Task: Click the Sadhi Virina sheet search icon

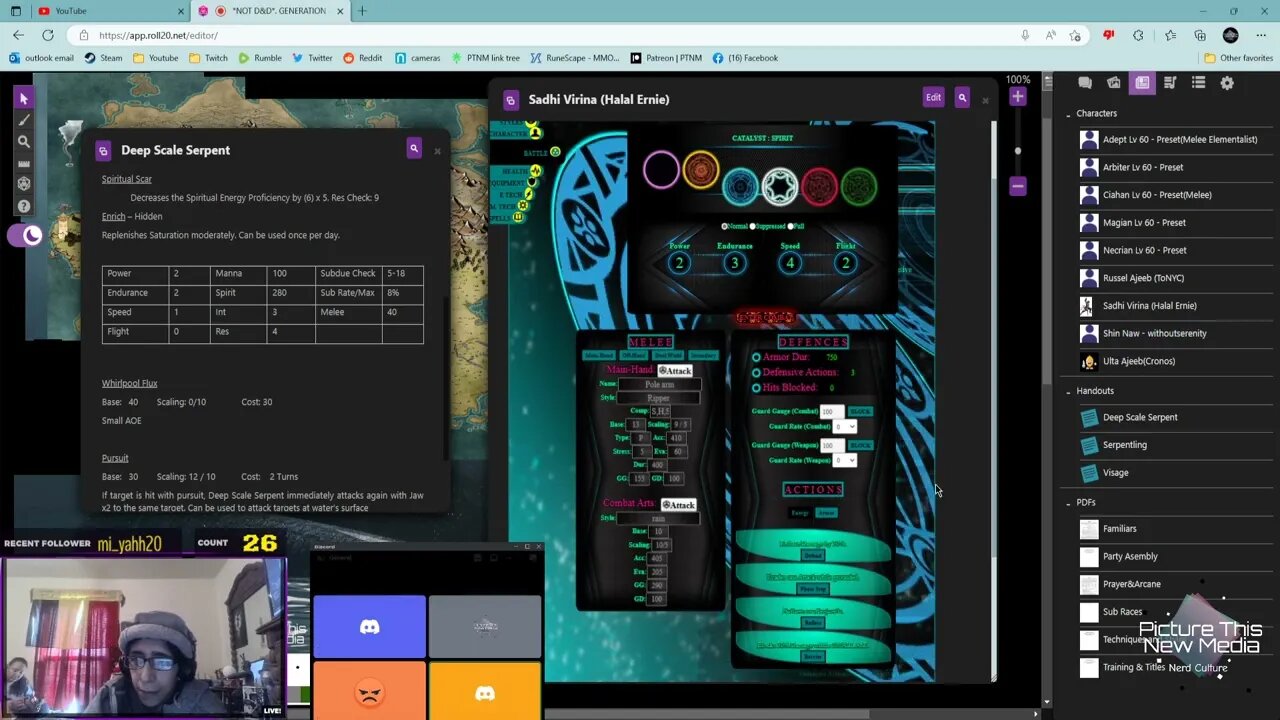Action: coord(962,97)
